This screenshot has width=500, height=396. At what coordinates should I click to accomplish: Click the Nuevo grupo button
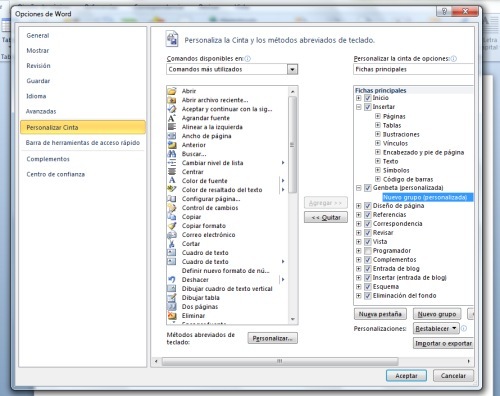[x=437, y=314]
